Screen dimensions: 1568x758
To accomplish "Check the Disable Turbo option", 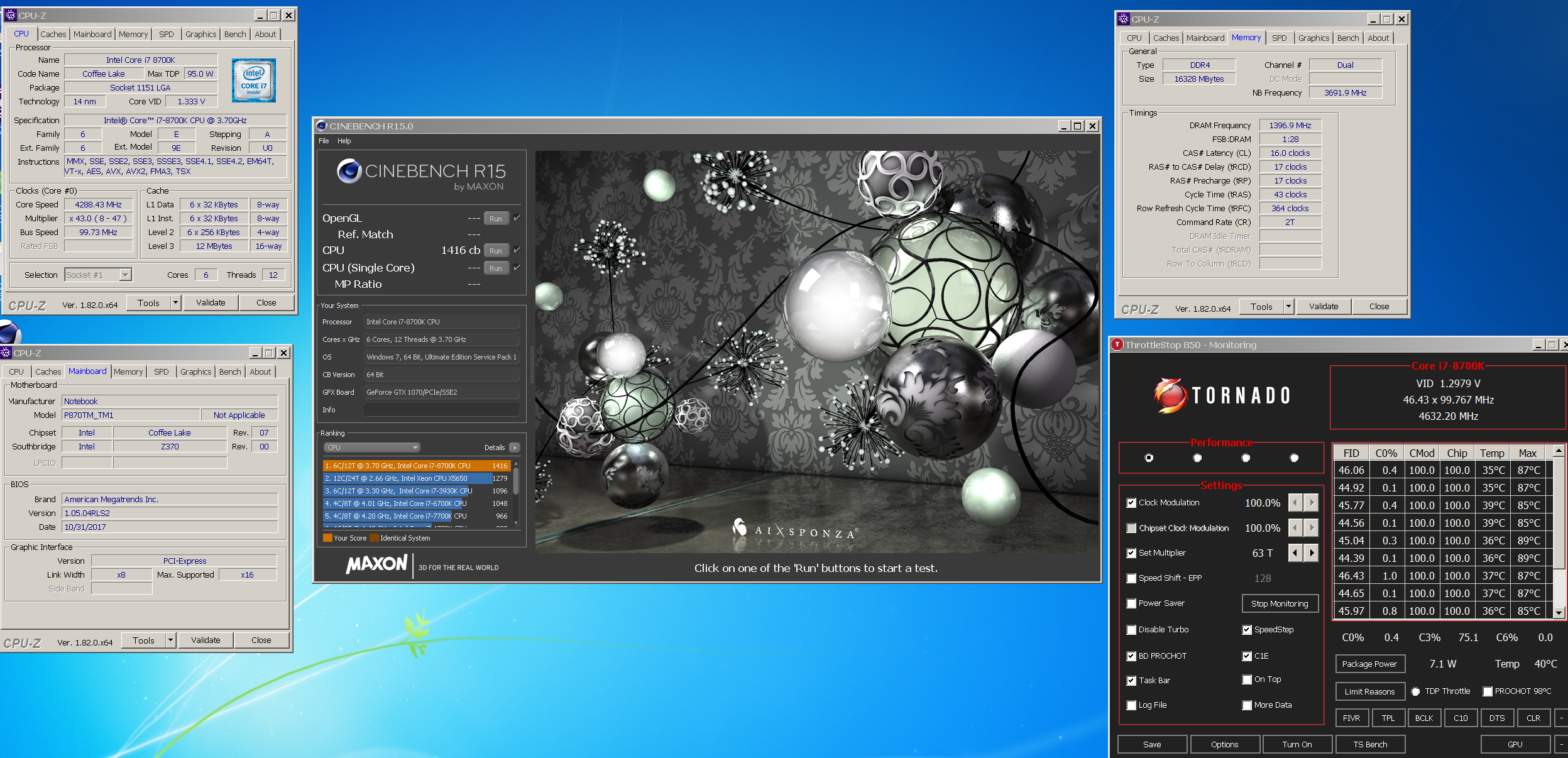I will point(1131,630).
